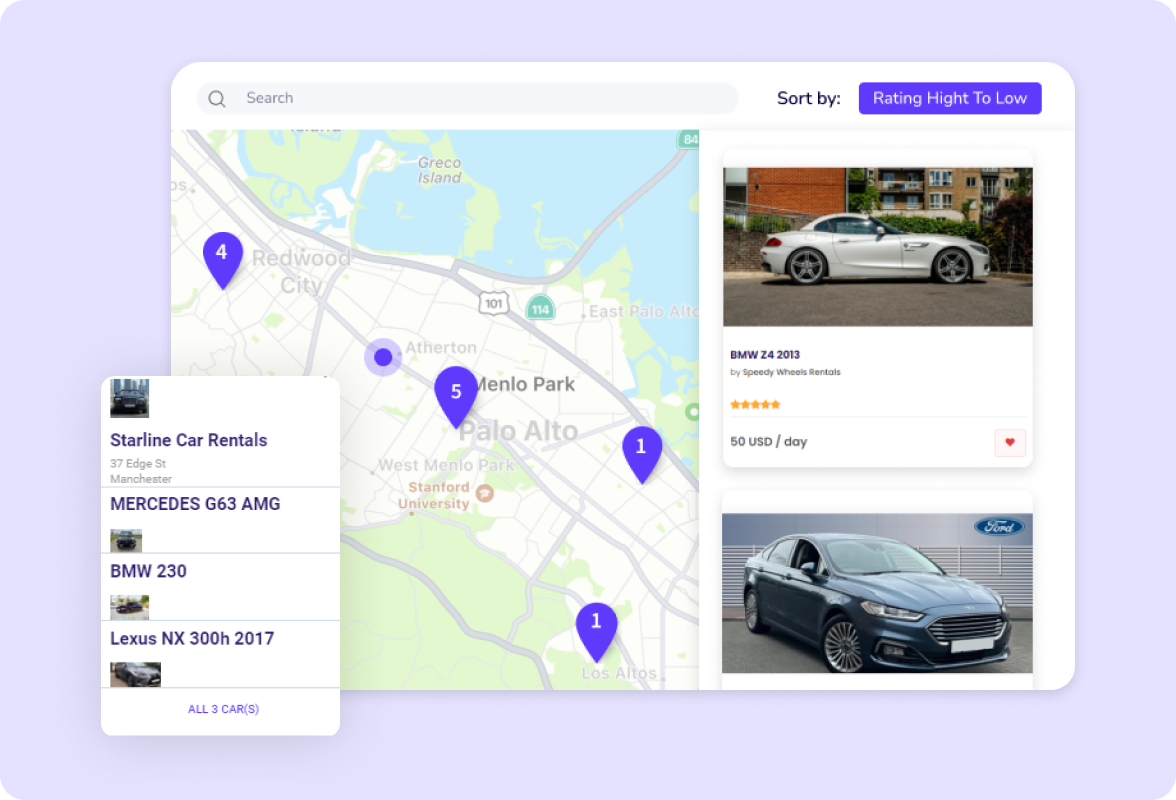Select the purple dot marker near Atherton
The width and height of the screenshot is (1176, 800).
pos(383,356)
